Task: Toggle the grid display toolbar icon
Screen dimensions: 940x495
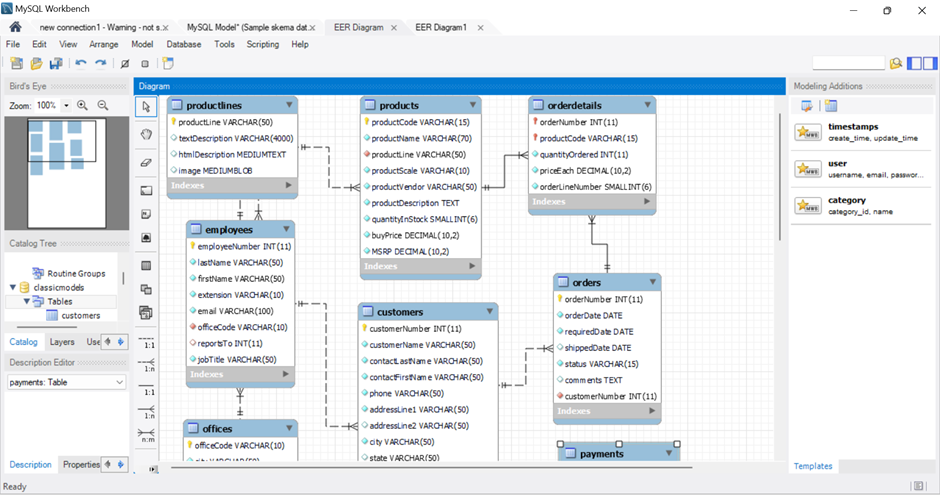Action: (x=125, y=64)
